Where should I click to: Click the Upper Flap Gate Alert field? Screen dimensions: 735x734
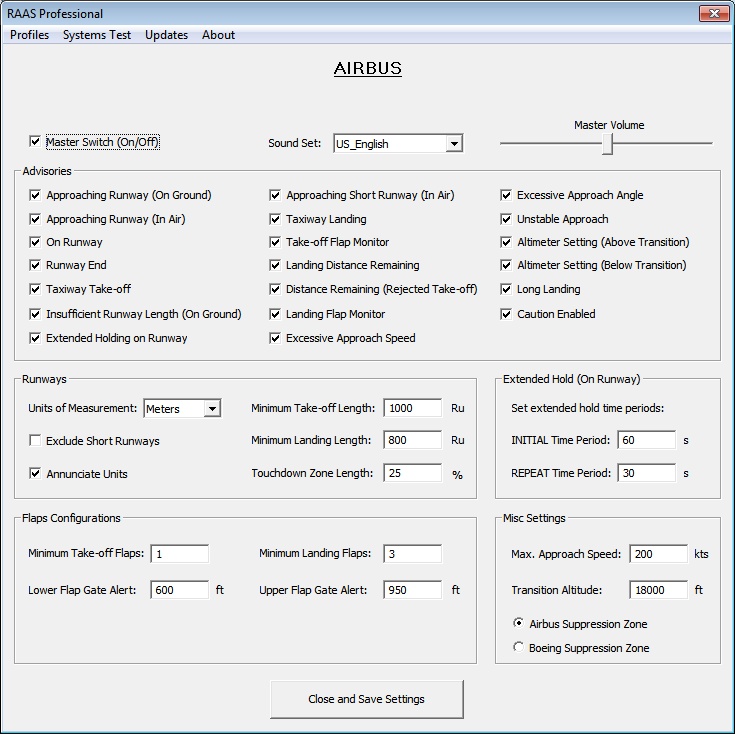pyautogui.click(x=412, y=590)
